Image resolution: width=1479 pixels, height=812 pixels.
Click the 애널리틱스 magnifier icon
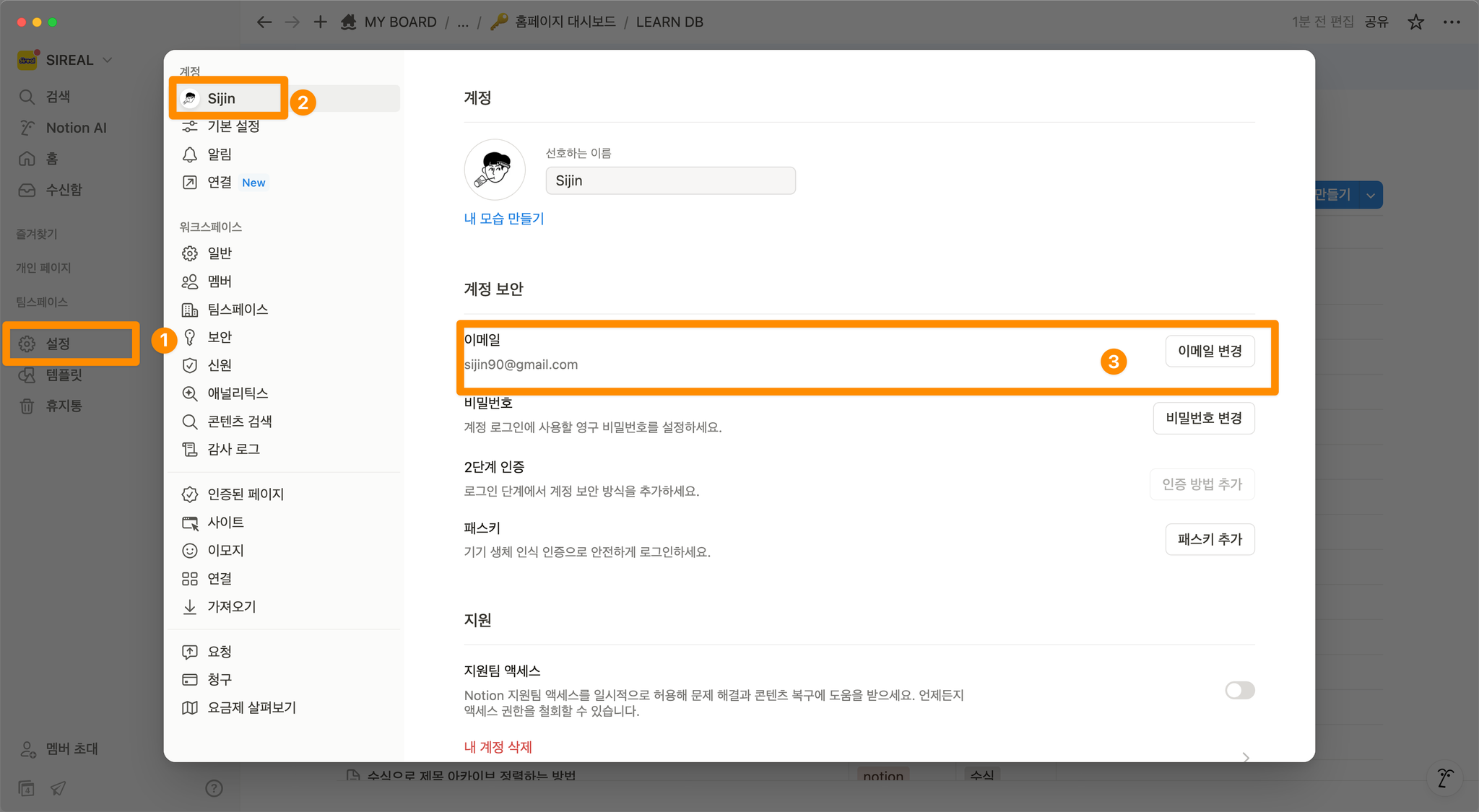[189, 393]
